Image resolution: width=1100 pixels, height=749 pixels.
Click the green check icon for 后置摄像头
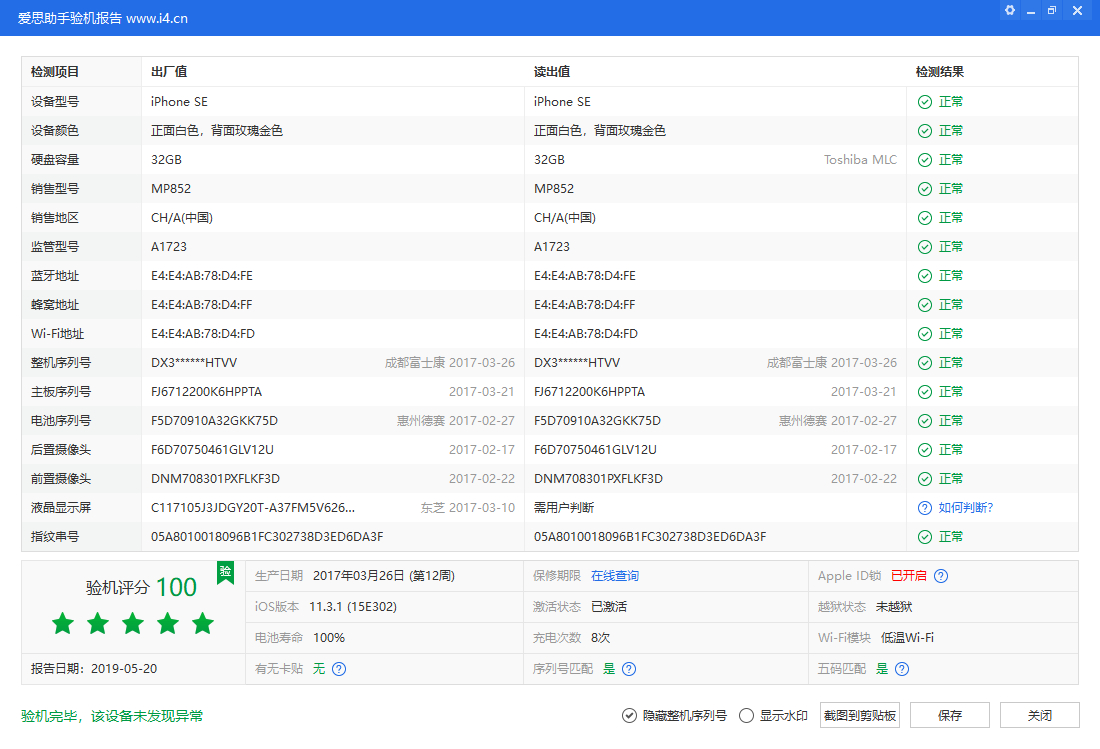[x=925, y=450]
